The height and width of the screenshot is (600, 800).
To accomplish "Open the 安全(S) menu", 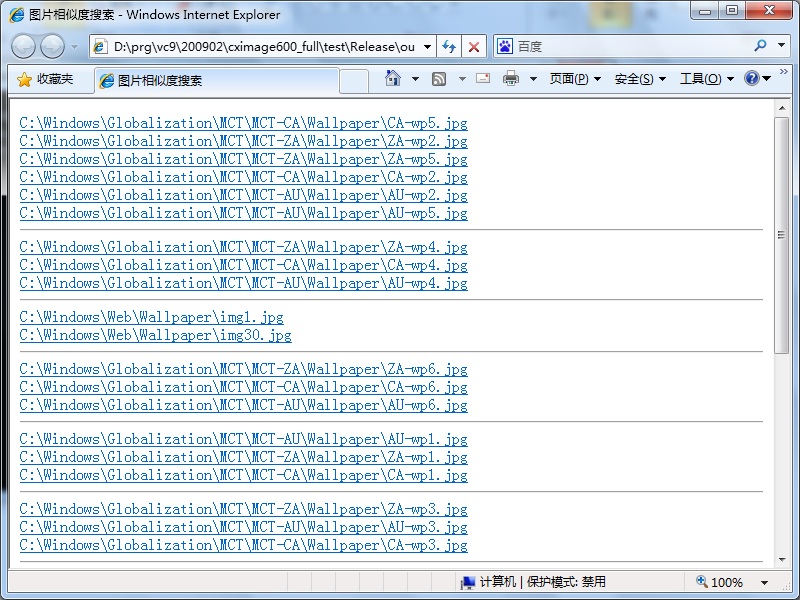I will click(640, 79).
